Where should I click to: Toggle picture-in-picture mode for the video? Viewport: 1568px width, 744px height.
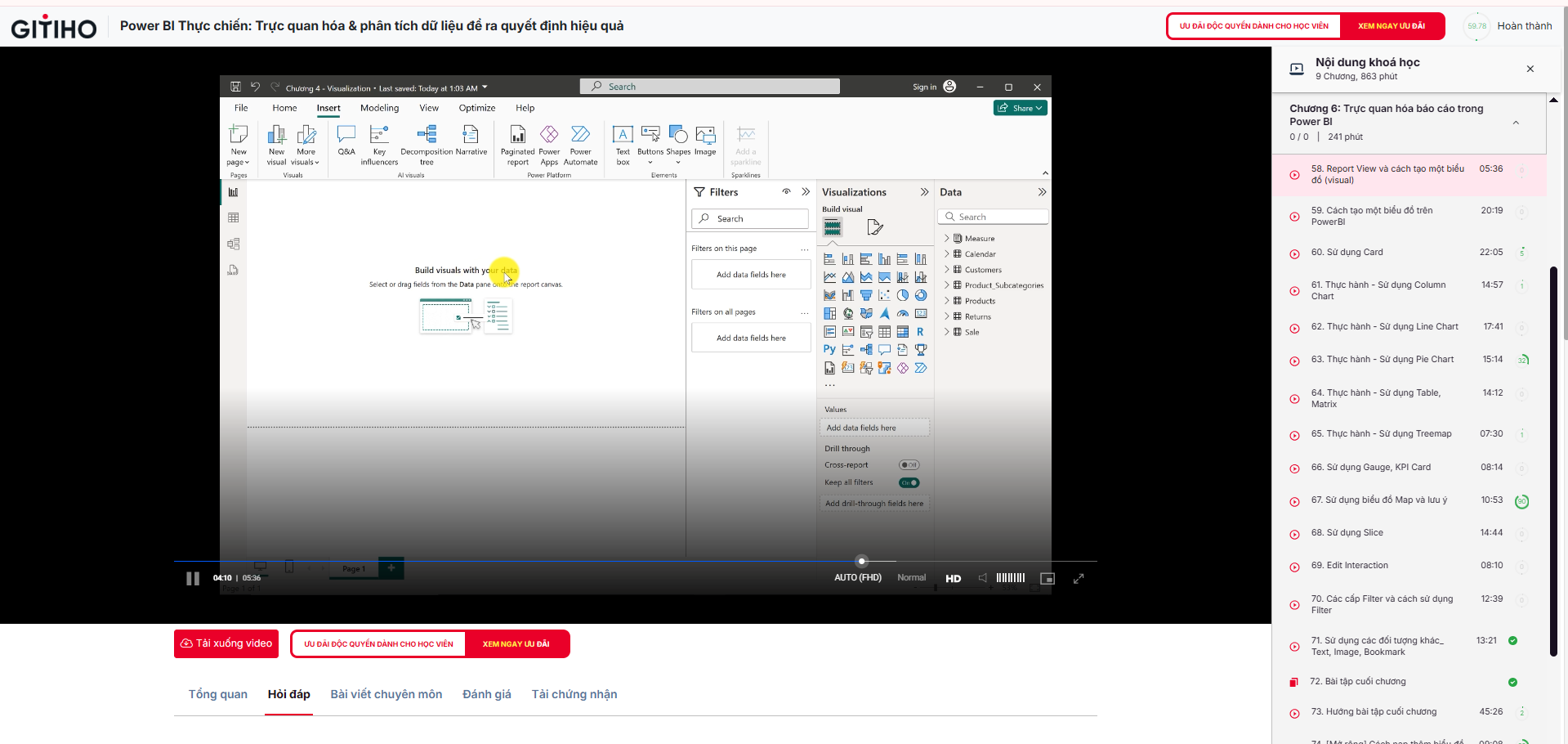(1048, 578)
